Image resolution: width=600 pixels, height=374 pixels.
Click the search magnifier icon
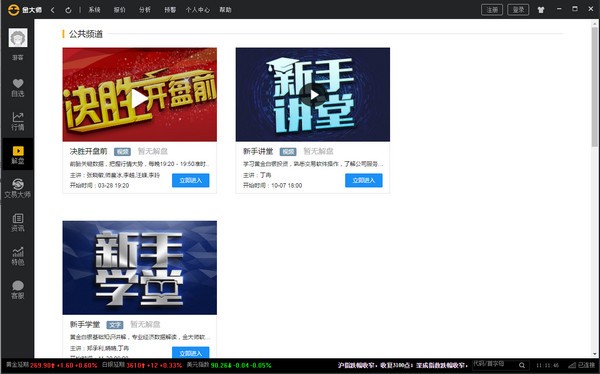tap(522, 365)
